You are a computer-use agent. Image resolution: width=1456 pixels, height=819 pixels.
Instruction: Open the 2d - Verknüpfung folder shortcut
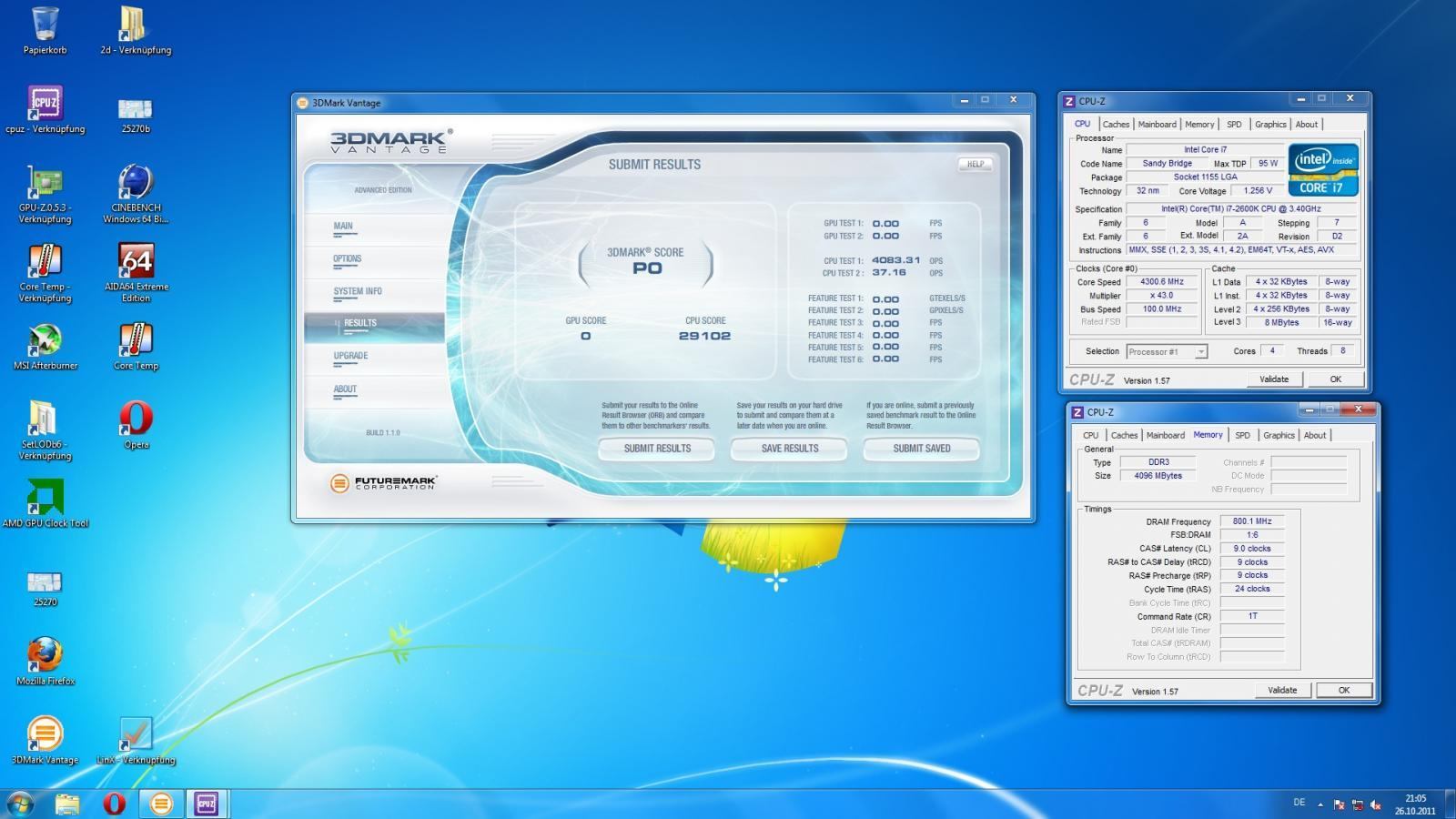tap(136, 30)
